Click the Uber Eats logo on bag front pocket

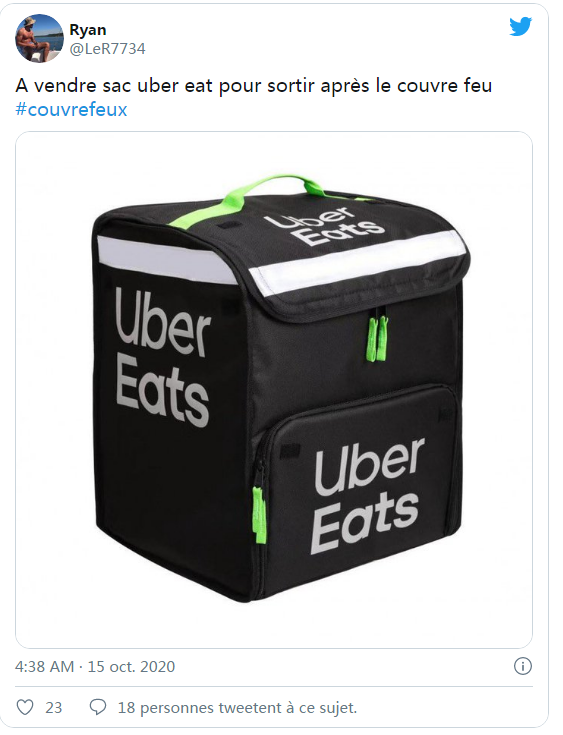367,496
